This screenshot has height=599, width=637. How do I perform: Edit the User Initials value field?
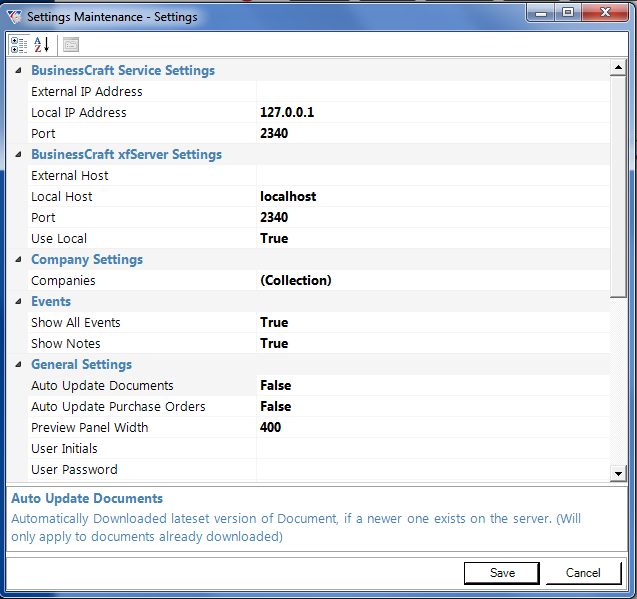pos(433,449)
